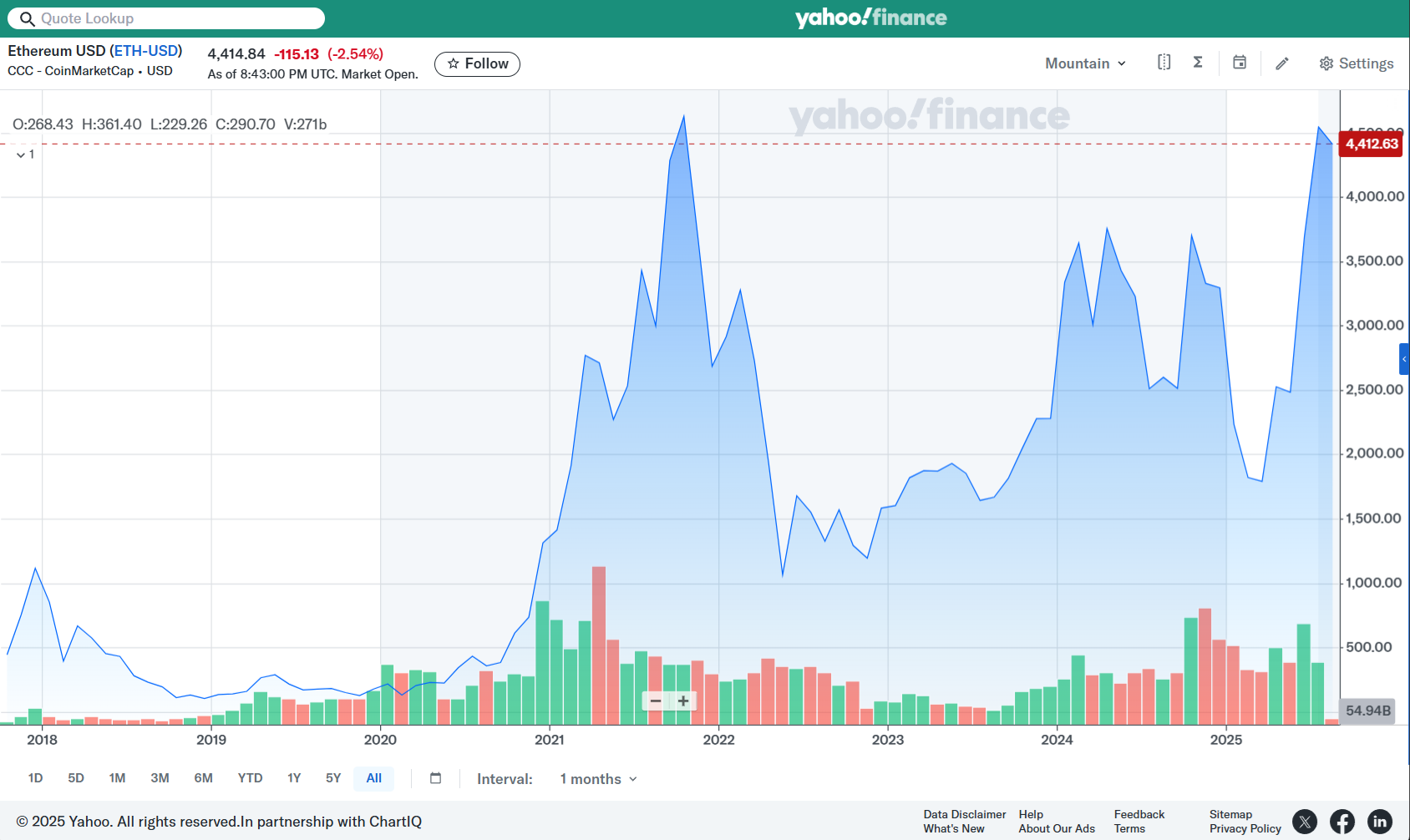
Task: Click the 2021 x-axis label
Action: coord(550,739)
